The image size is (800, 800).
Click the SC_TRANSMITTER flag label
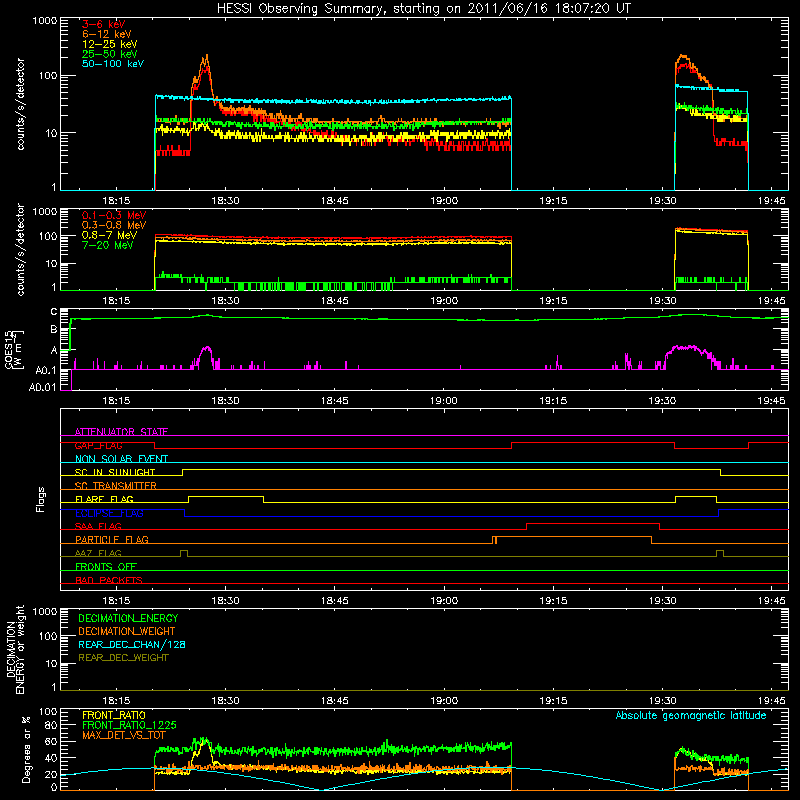click(116, 486)
